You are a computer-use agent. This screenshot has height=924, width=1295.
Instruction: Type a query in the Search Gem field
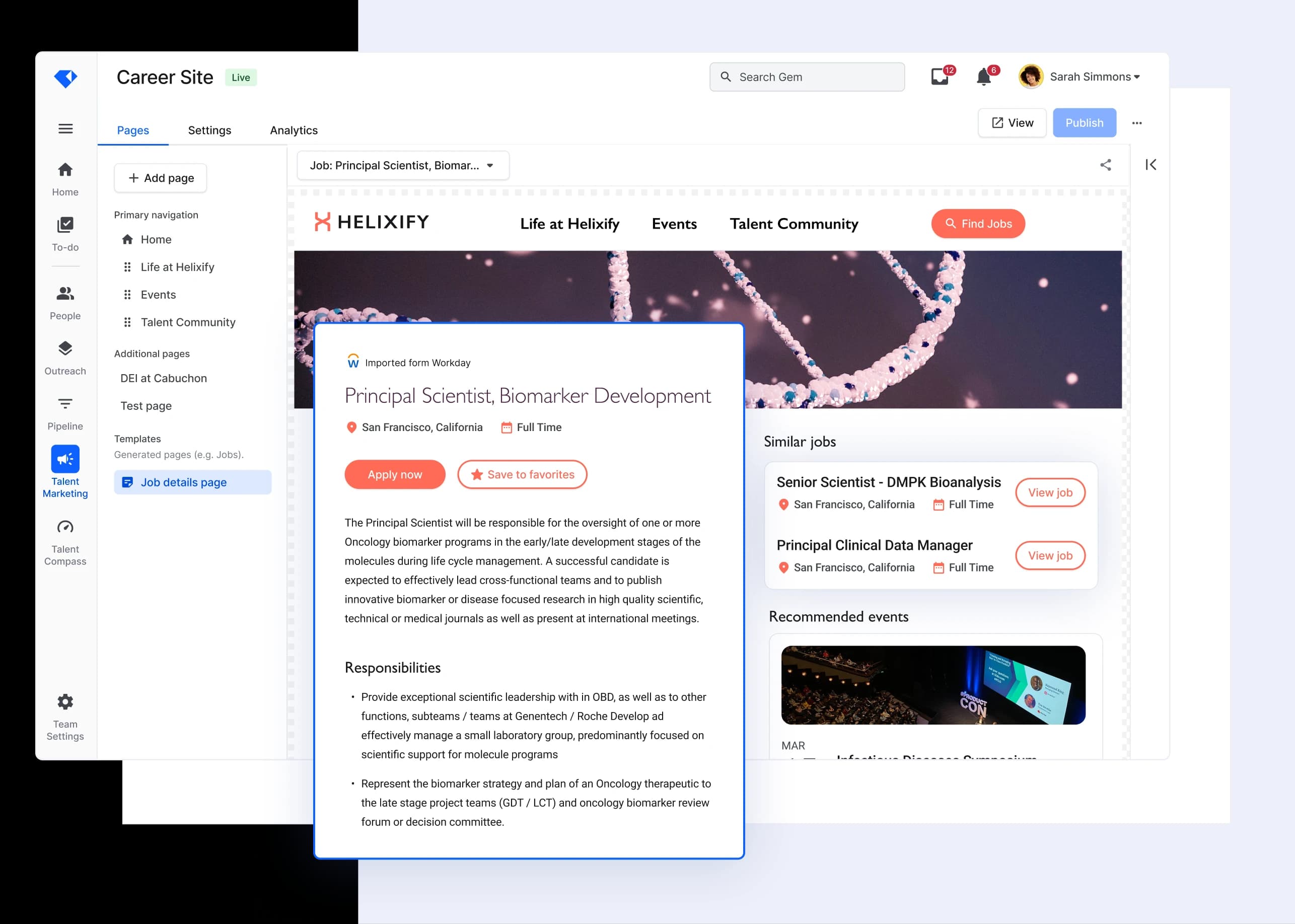click(807, 76)
